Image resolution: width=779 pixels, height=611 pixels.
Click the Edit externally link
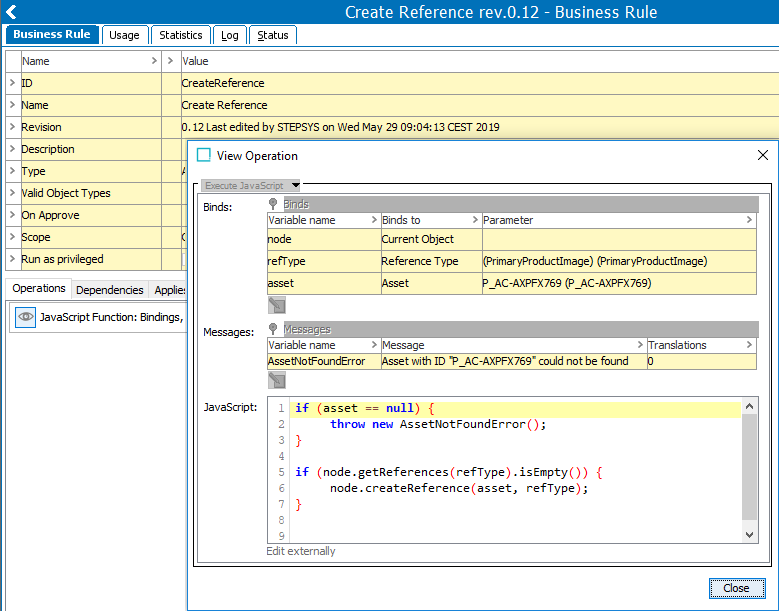(x=301, y=551)
